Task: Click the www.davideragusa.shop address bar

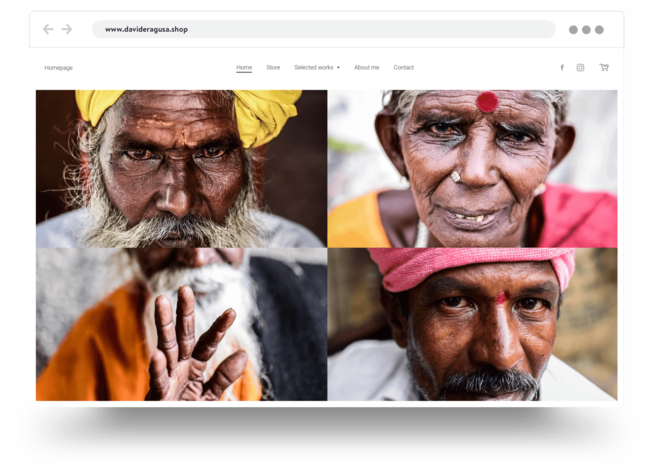Action: click(323, 29)
